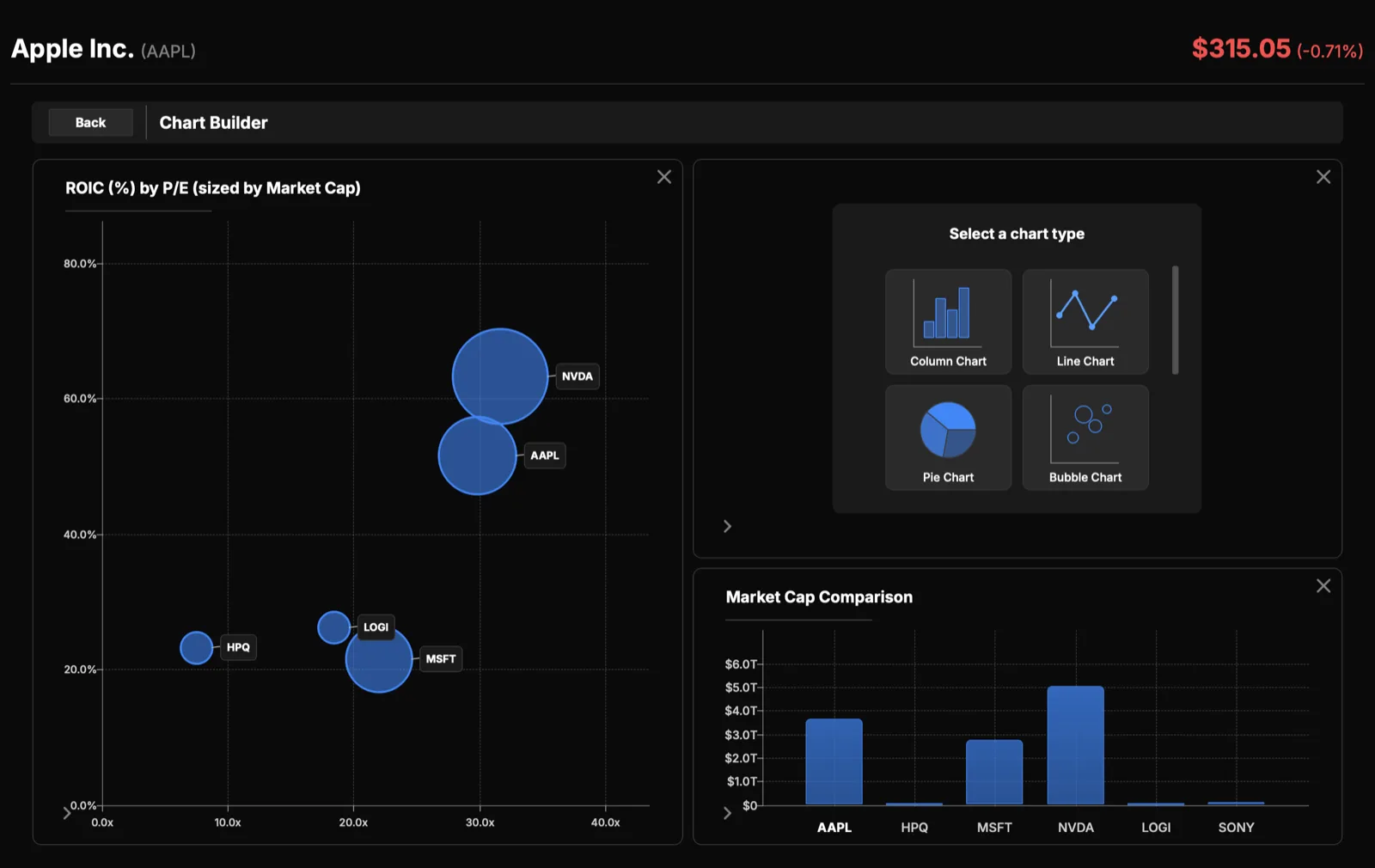Click the $6.0T y-axis label

(741, 664)
